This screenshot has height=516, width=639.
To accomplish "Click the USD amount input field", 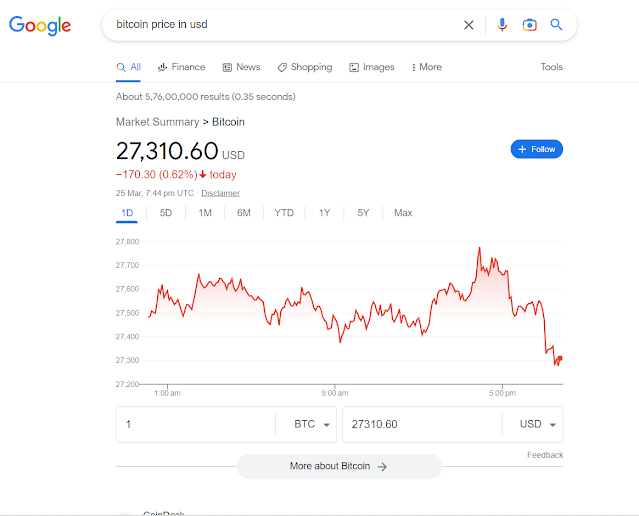I will (x=420, y=424).
